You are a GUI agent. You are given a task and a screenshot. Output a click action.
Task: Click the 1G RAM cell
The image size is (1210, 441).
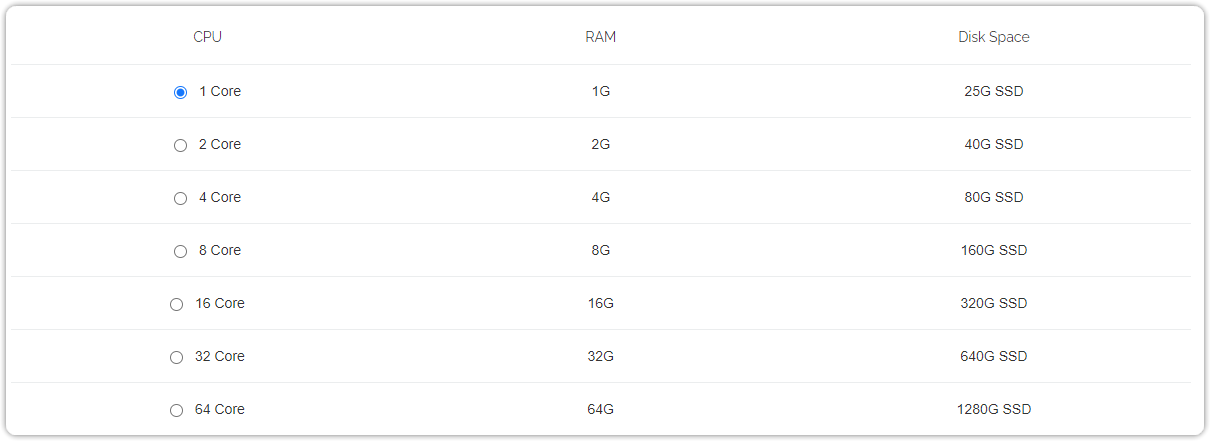601,91
